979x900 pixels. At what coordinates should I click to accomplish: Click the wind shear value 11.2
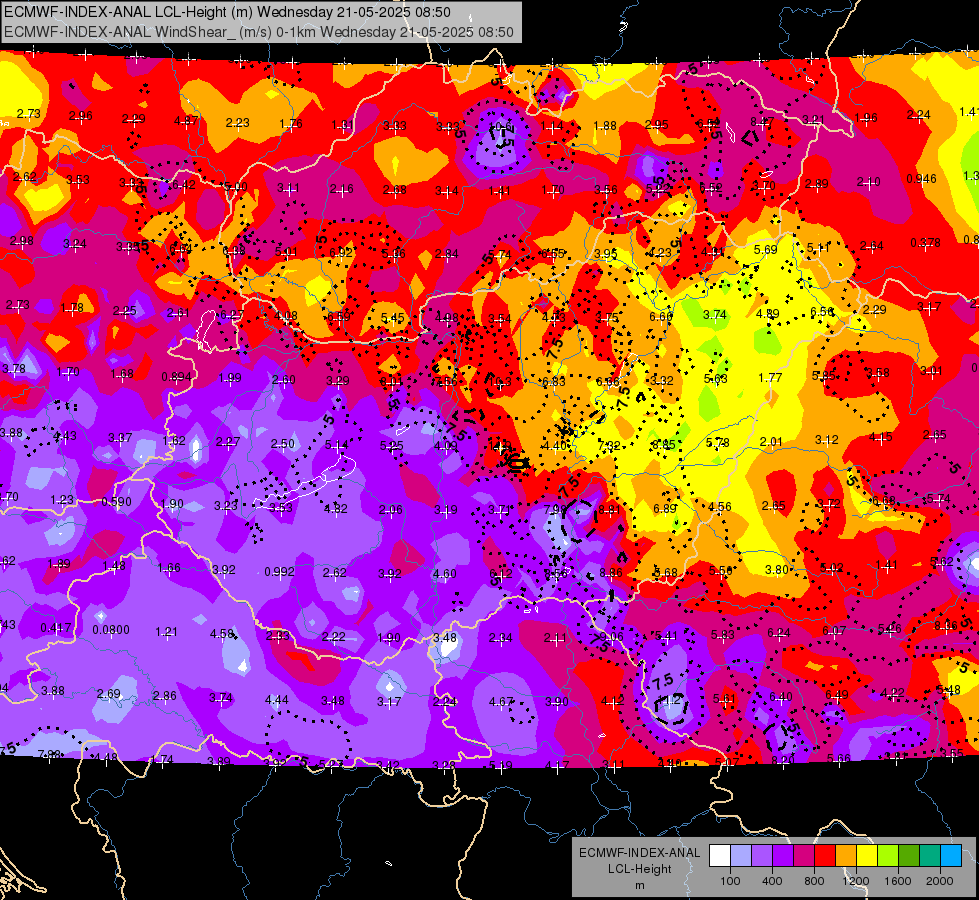click(669, 700)
